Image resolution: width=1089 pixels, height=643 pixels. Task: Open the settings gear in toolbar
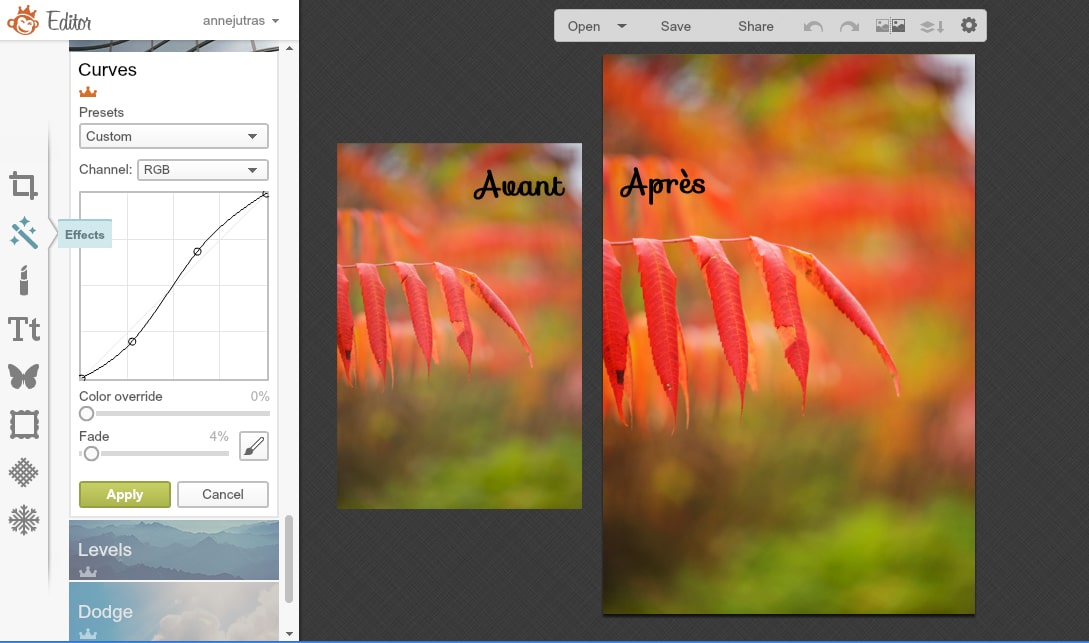(968, 26)
